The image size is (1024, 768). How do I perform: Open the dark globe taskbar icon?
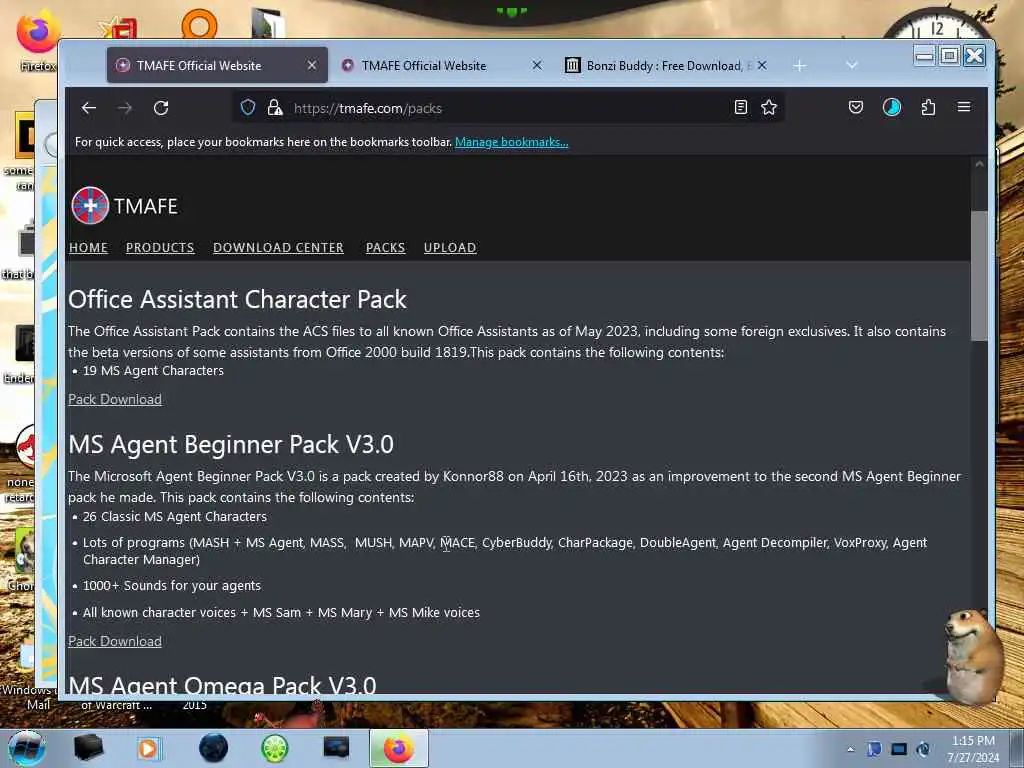[x=214, y=748]
